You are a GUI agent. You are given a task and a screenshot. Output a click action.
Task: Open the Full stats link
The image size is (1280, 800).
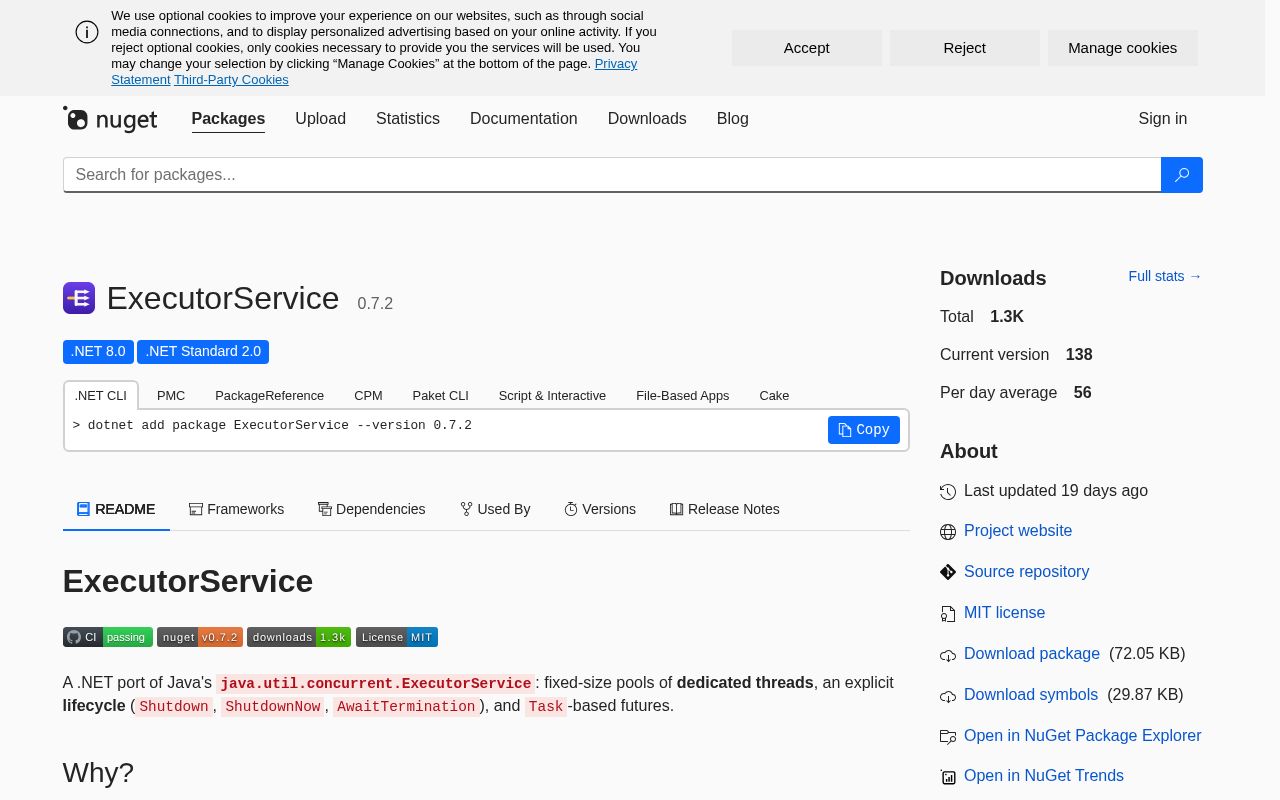(x=1165, y=276)
